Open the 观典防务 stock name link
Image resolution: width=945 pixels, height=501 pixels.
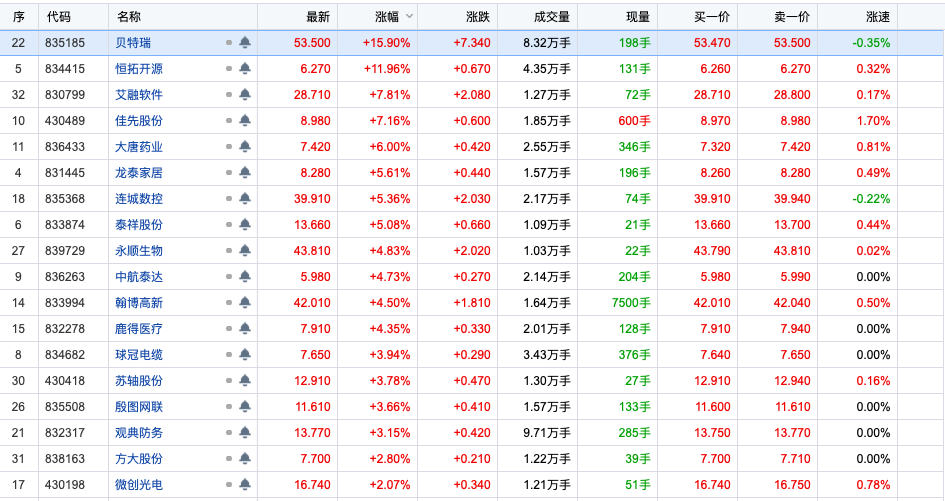(139, 433)
